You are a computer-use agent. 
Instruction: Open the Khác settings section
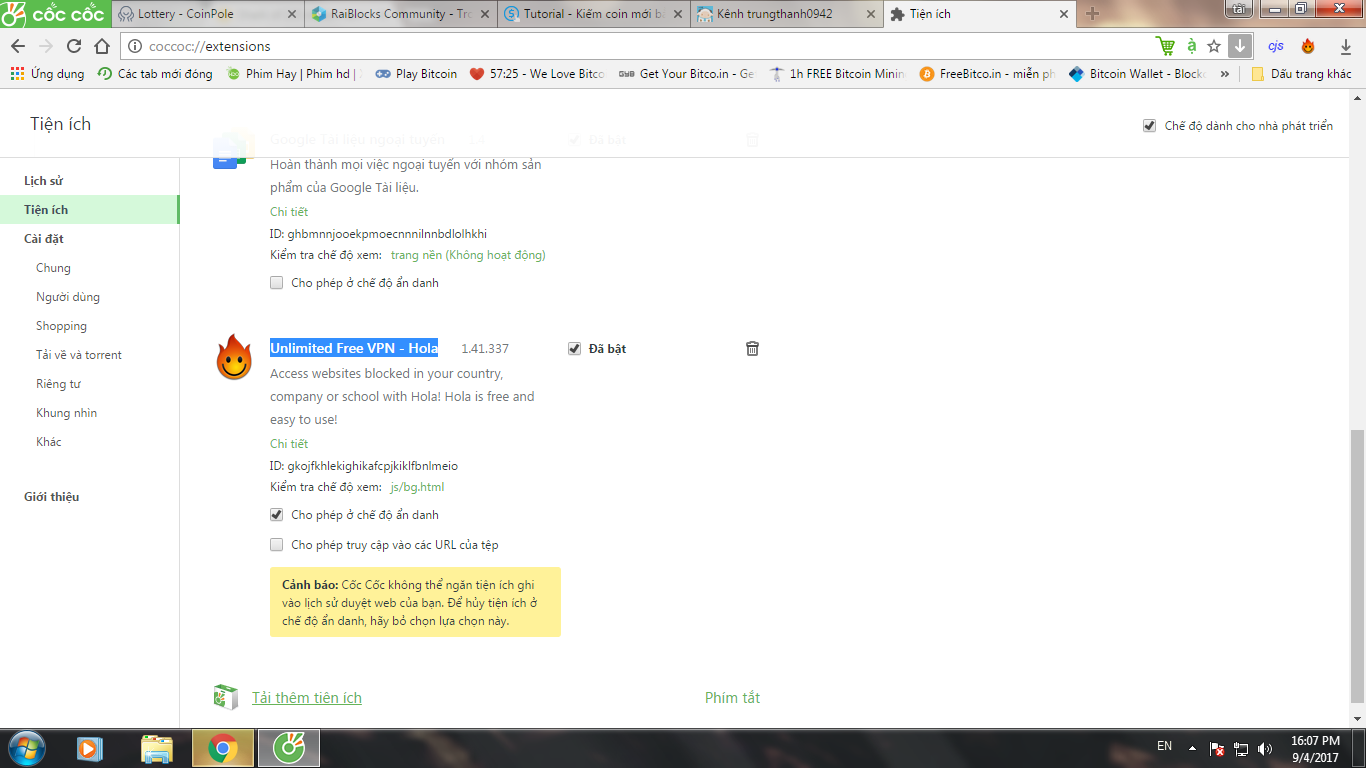(49, 442)
